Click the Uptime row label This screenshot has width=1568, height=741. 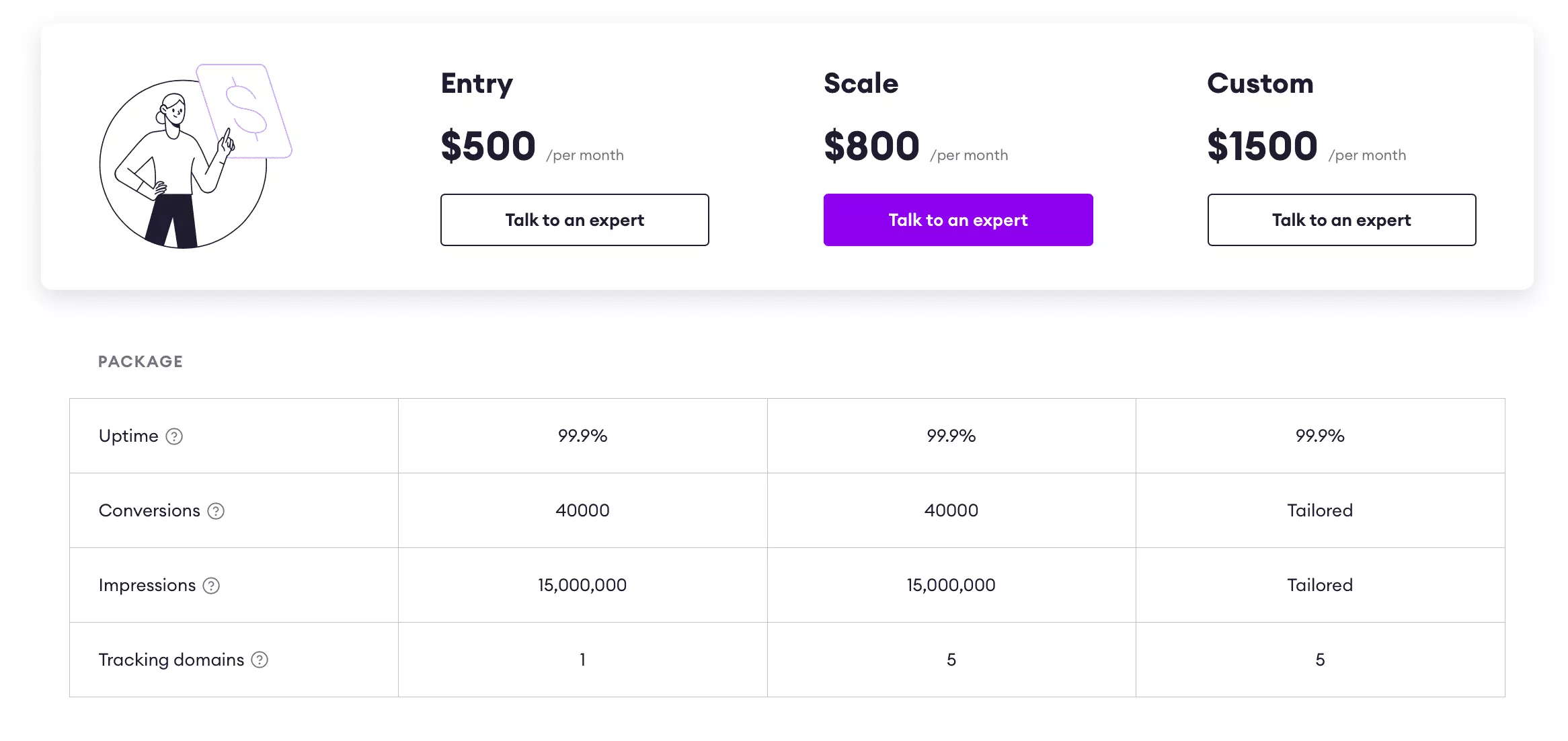click(x=128, y=436)
